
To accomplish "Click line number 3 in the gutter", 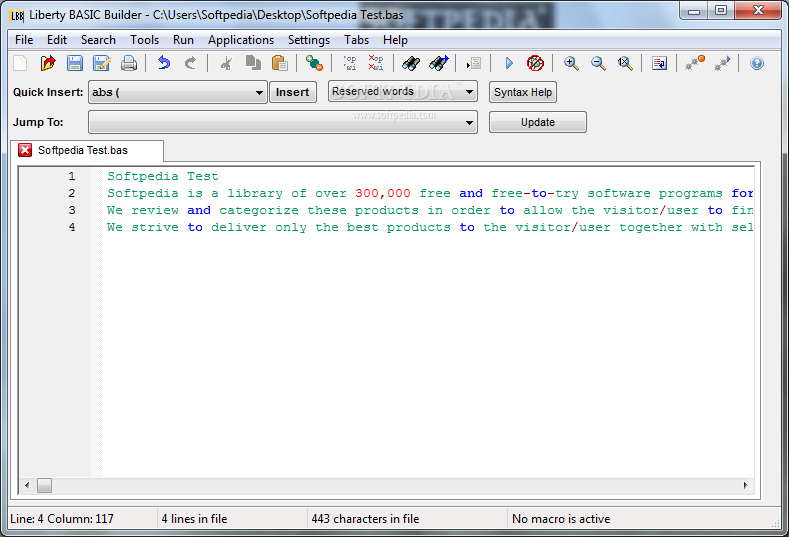I will (72, 210).
